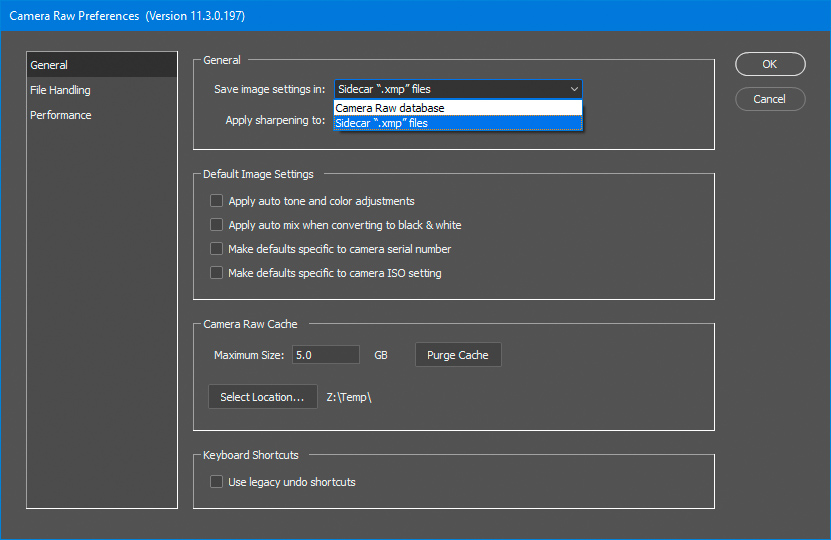Click the 'Keyboard Shortcuts' group heading
This screenshot has height=540, width=831.
pyautogui.click(x=251, y=455)
